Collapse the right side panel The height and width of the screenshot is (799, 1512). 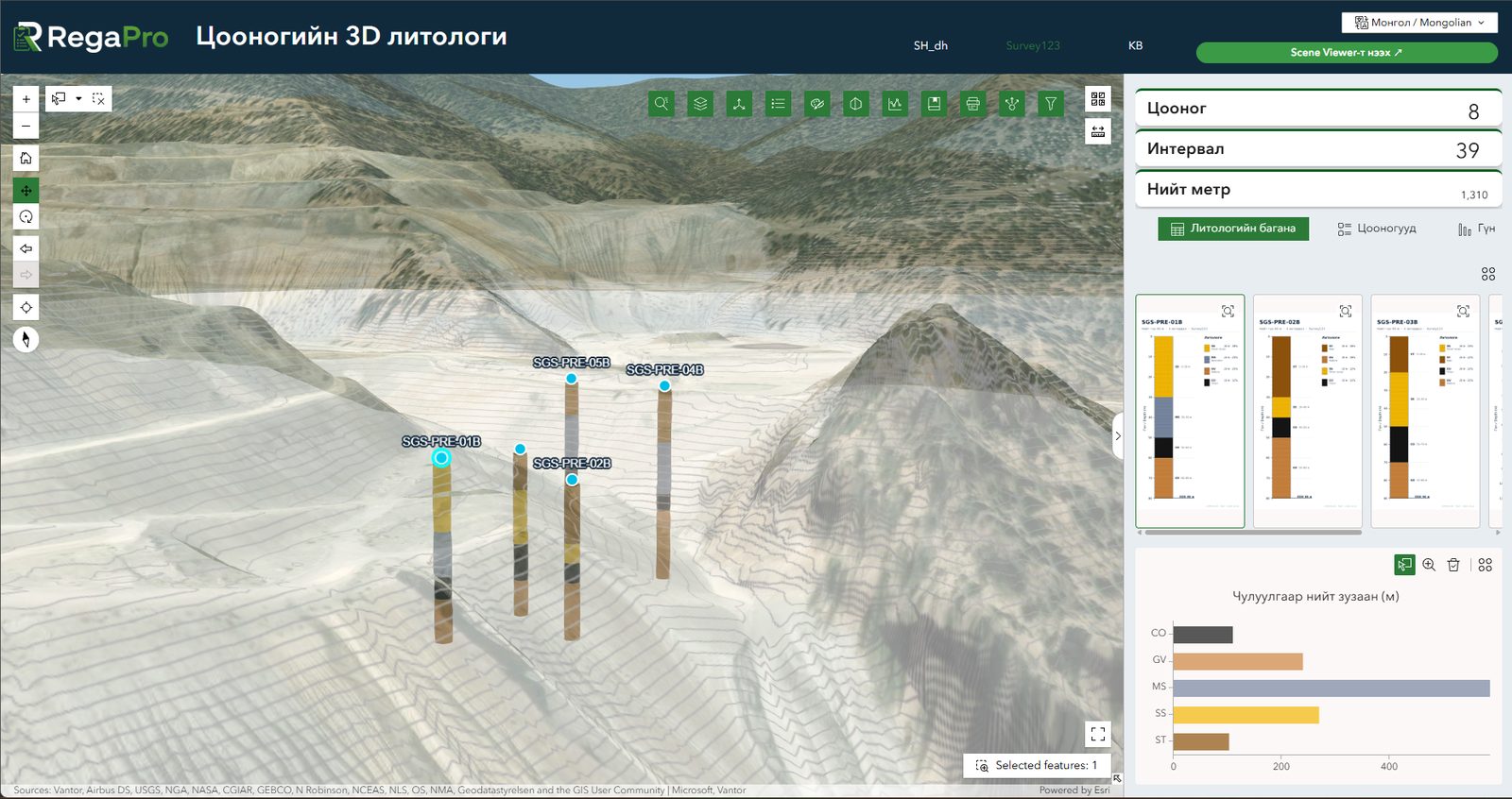click(x=1118, y=436)
